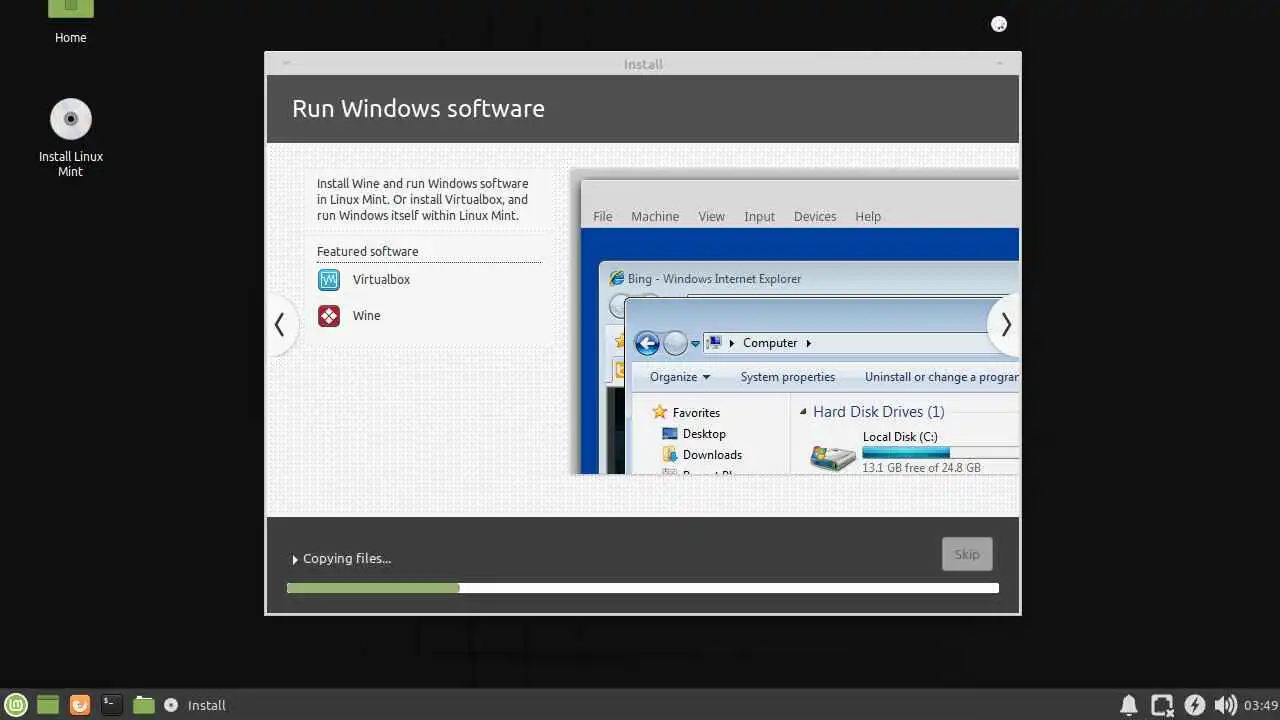Launch the terminal from the taskbar

click(x=112, y=705)
